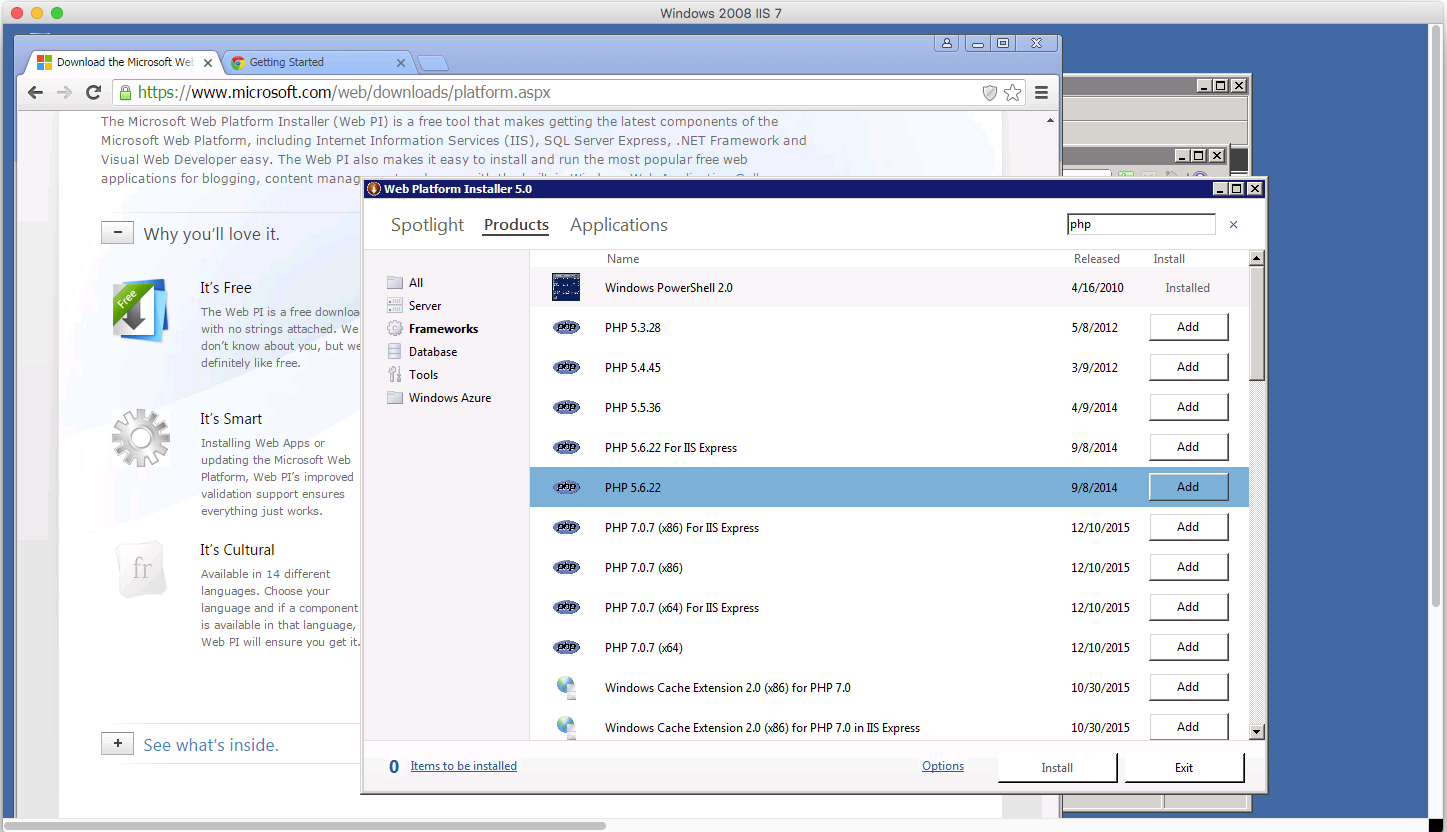Viewport: 1447px width, 832px height.
Task: Select the Download the Microsoft Web browser tab
Action: point(125,62)
